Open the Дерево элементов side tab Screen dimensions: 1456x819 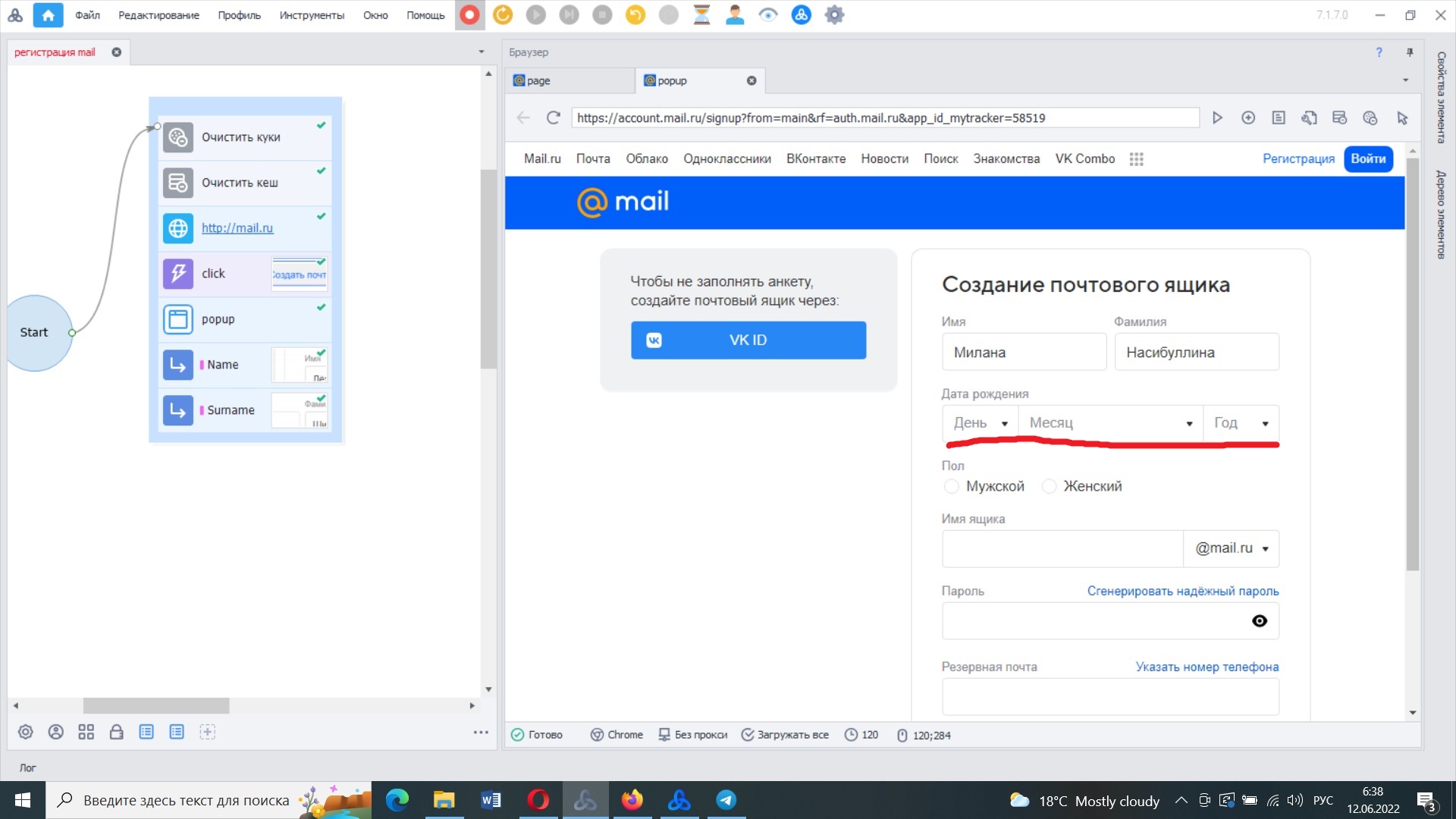tap(1441, 215)
